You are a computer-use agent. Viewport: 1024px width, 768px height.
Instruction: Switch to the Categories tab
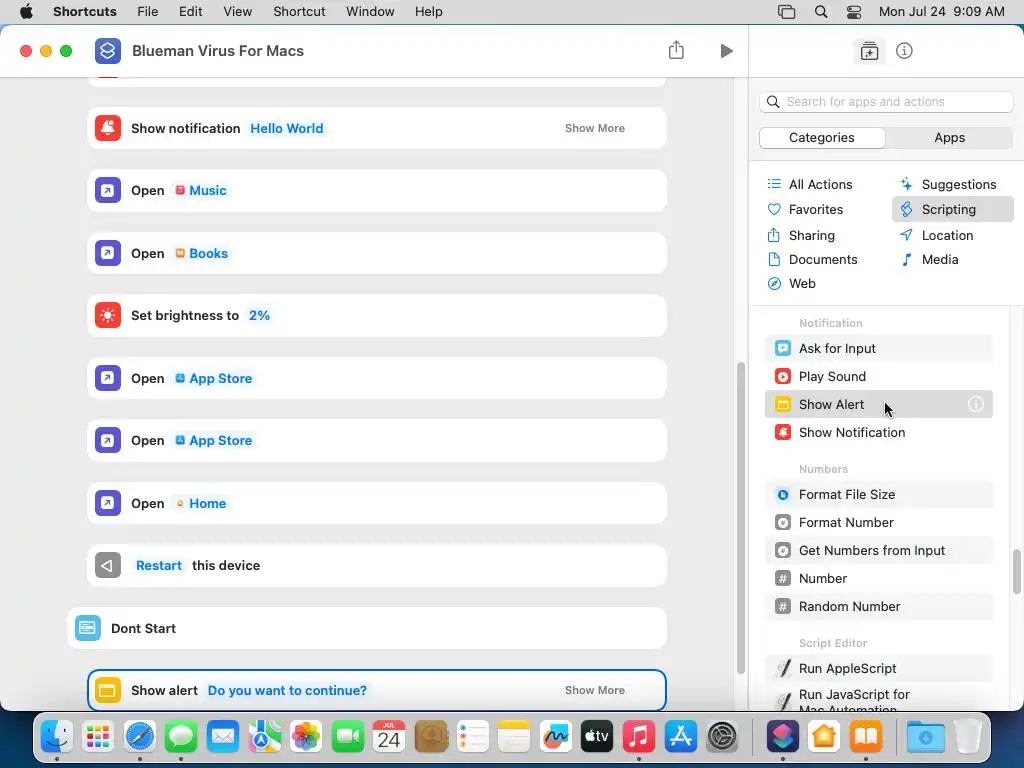click(822, 137)
